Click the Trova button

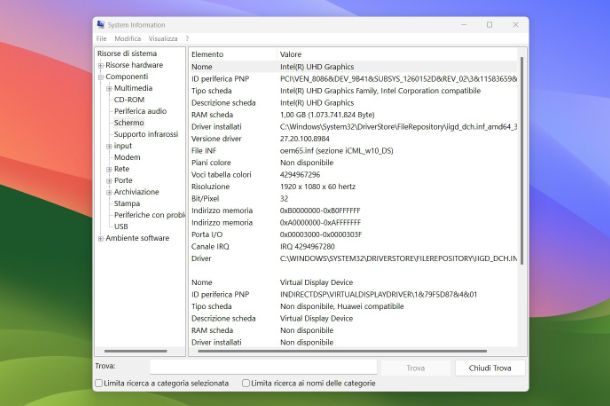415,368
